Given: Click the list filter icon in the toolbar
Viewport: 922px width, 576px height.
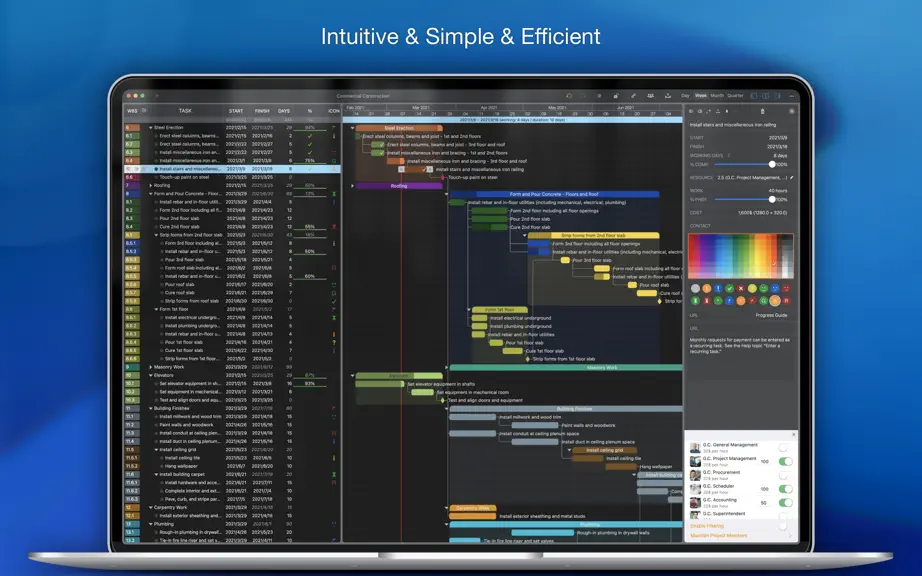Looking at the screenshot, I should tap(599, 95).
